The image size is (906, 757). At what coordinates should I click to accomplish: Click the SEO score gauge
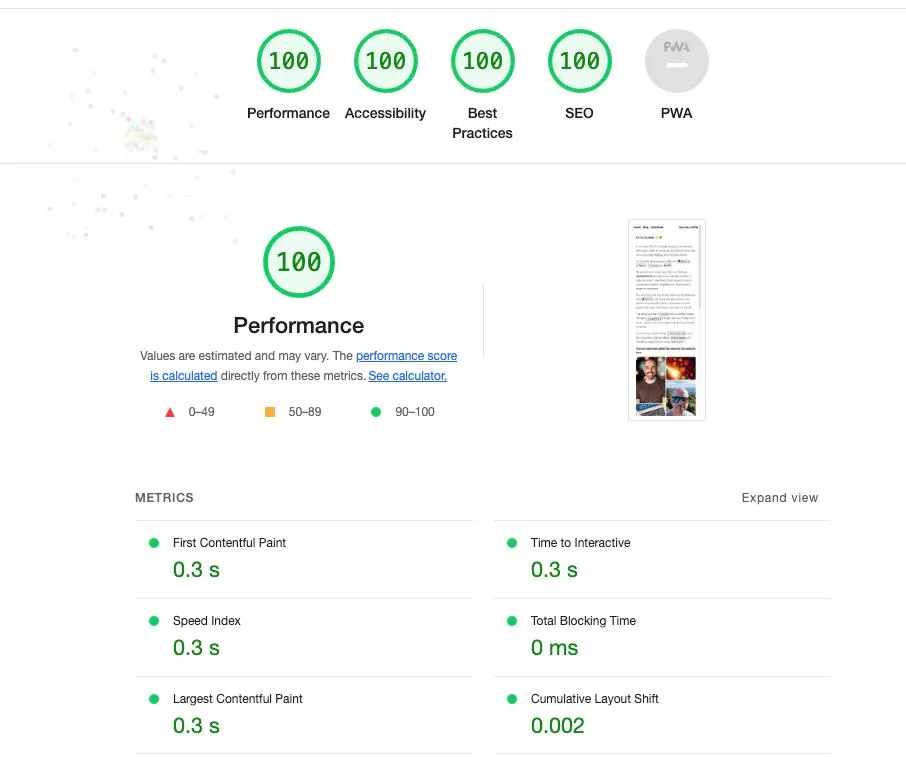coord(579,61)
